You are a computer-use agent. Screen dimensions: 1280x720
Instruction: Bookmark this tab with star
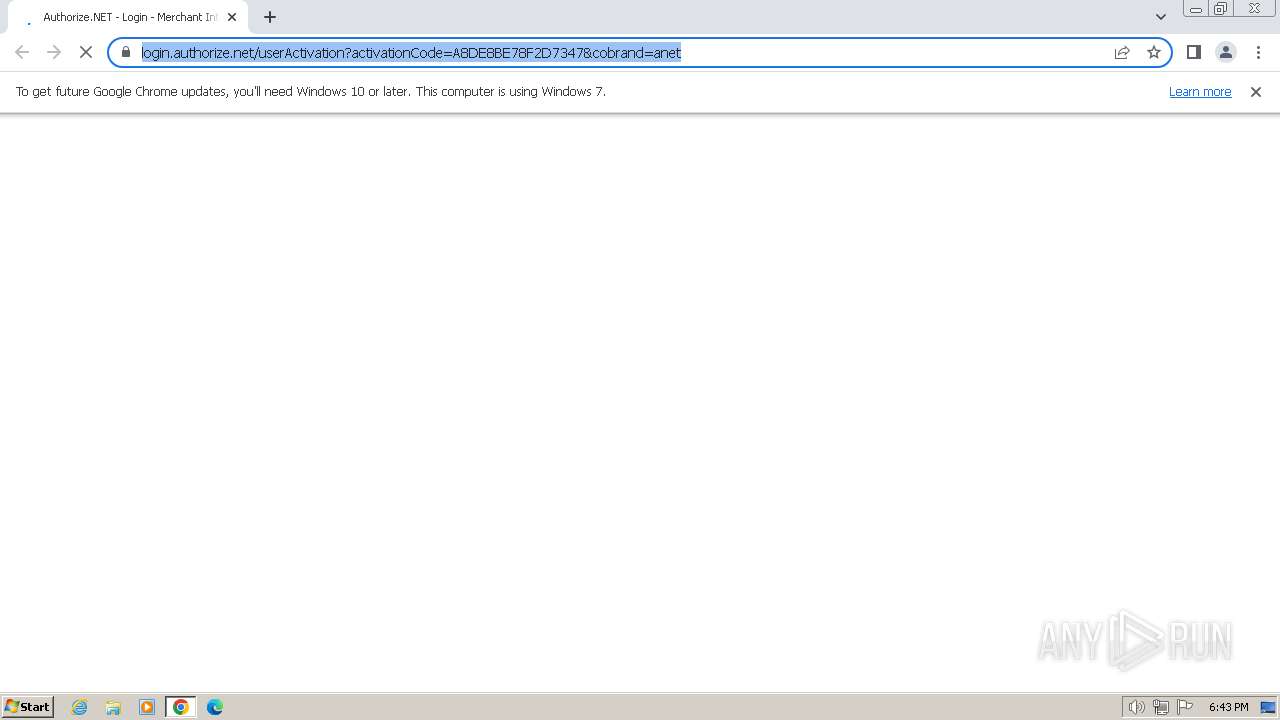coord(1154,52)
